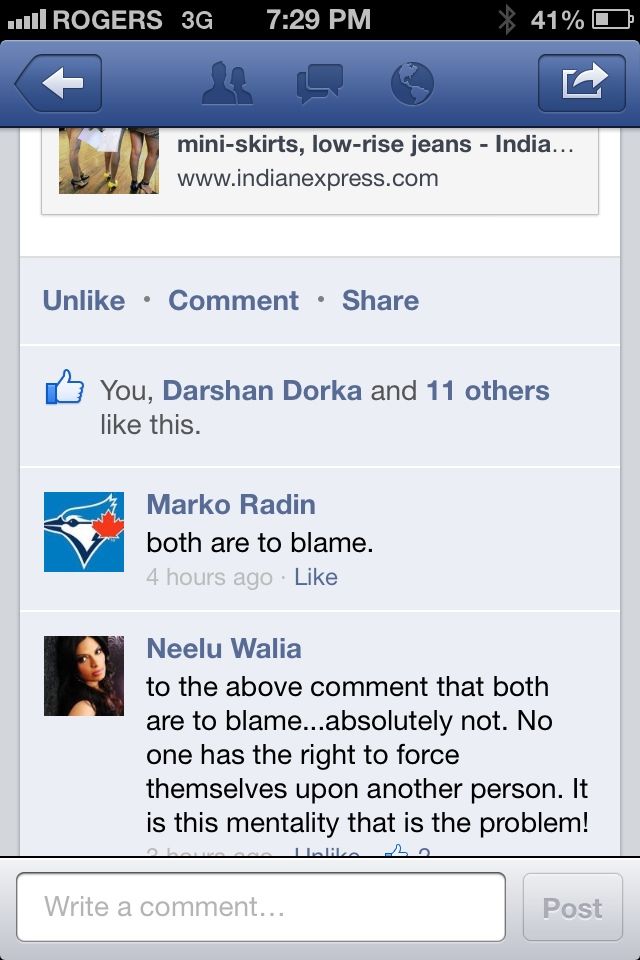Toggle Unlike on the post

[x=84, y=301]
